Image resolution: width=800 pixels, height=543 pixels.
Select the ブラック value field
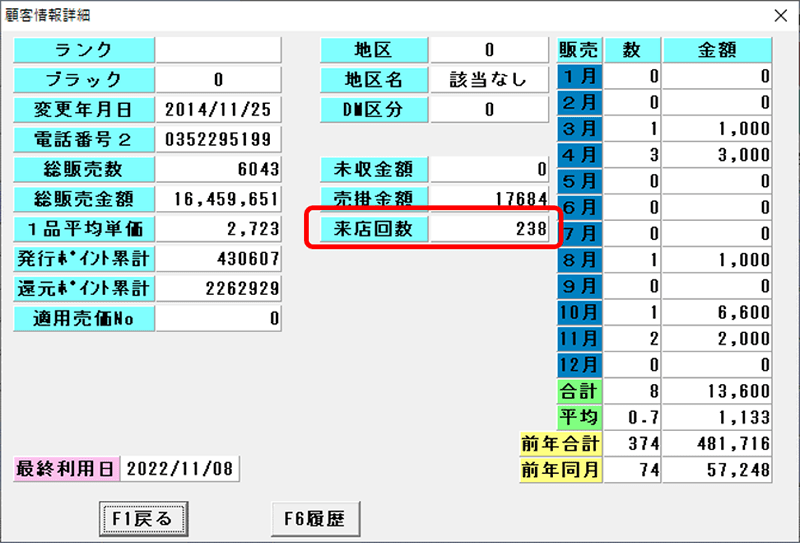[219, 80]
